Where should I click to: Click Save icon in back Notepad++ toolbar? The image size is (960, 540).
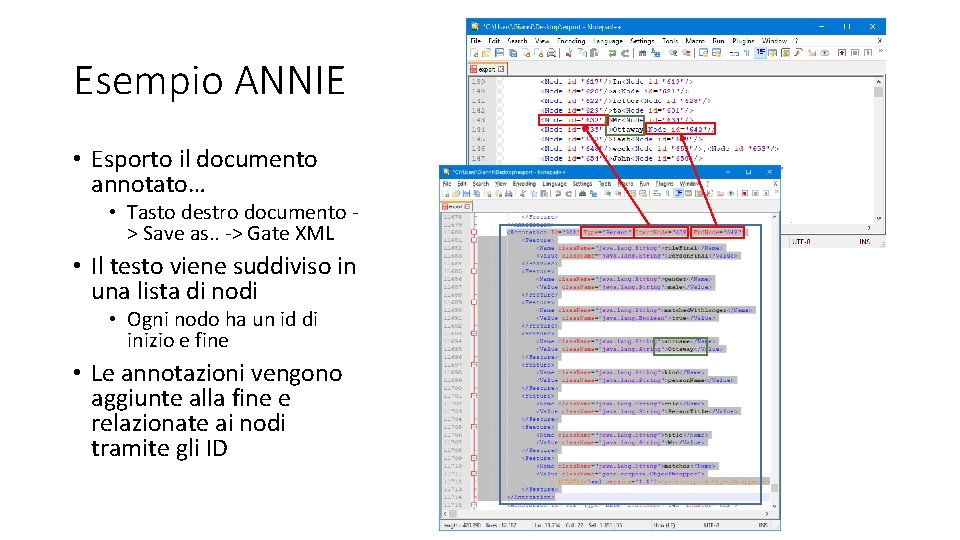click(500, 53)
